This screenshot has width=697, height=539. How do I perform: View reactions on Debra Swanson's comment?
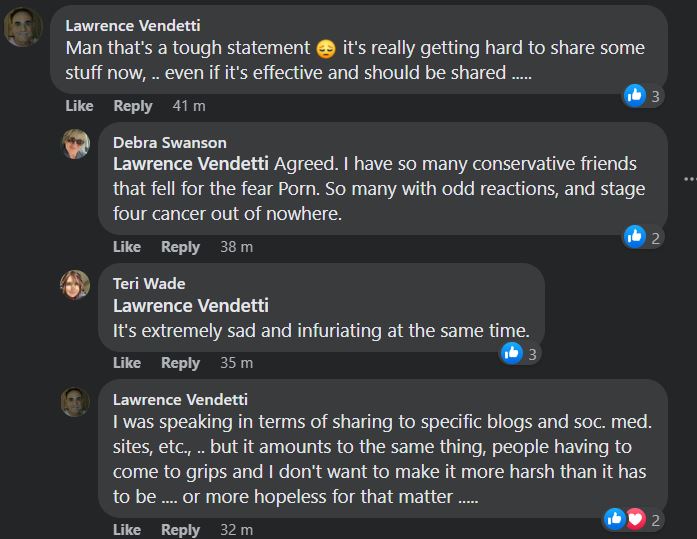pos(643,237)
